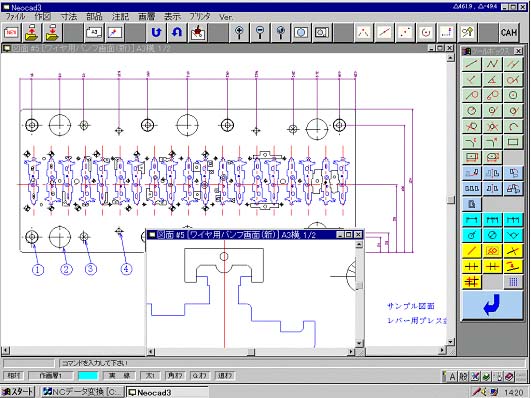Viewport: 531px width, 398px height.
Task: Open the ファイル menu
Action: (x=15, y=17)
